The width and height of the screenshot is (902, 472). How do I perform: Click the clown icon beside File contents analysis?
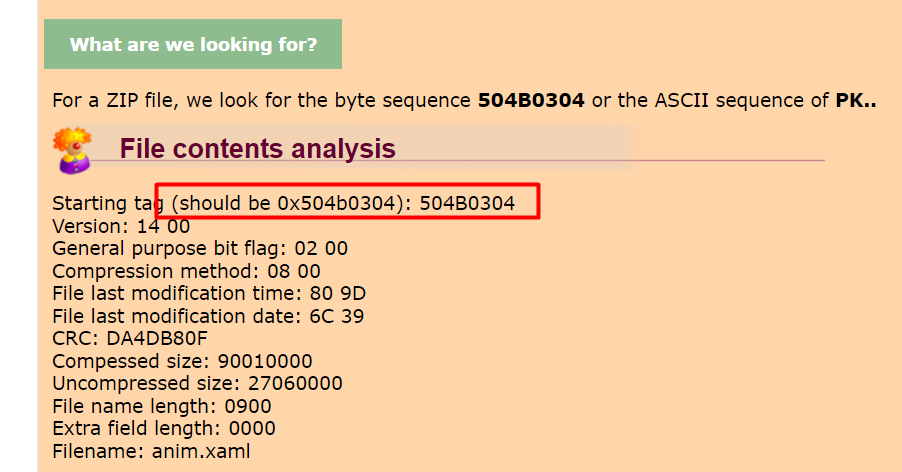(x=72, y=151)
